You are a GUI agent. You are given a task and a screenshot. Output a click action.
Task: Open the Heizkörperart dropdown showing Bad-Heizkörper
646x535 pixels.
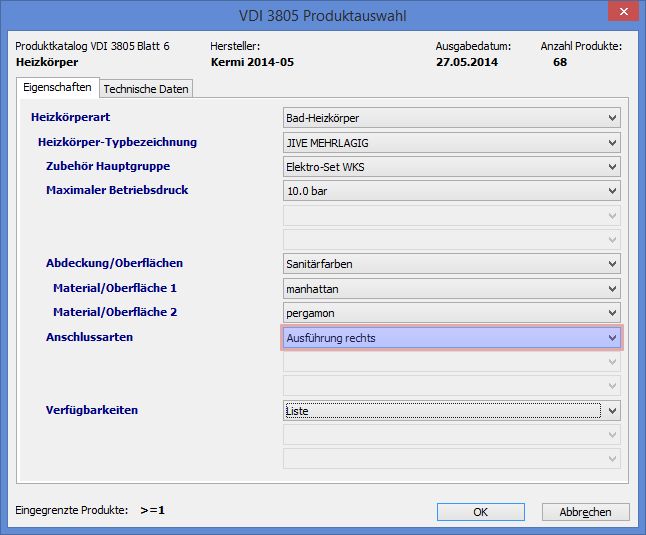[452, 118]
